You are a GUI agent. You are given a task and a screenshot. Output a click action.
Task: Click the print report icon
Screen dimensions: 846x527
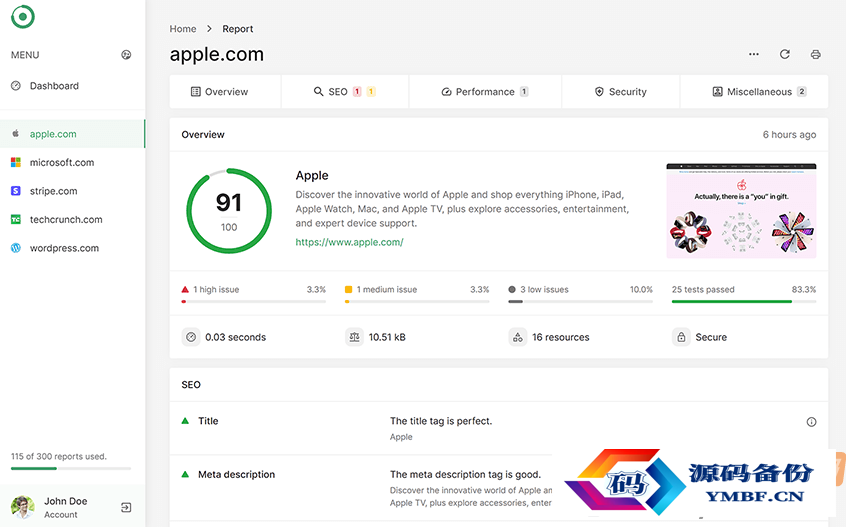pyautogui.click(x=815, y=54)
